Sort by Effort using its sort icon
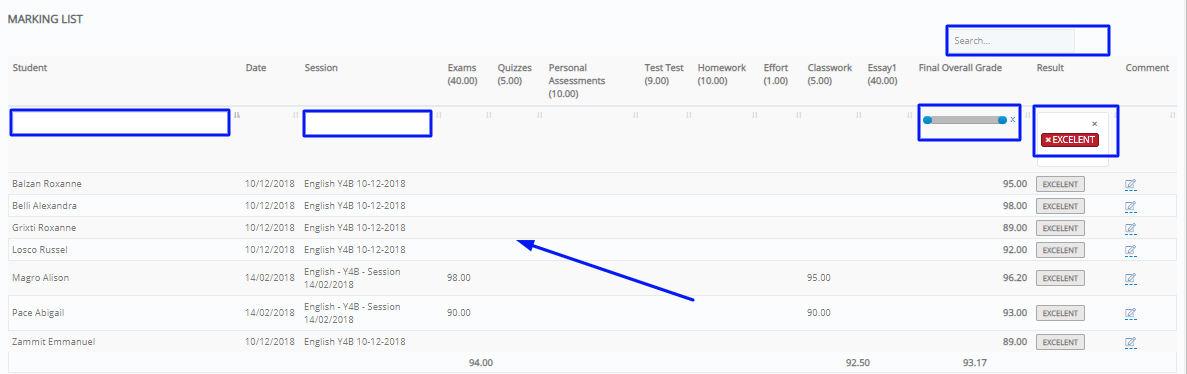This screenshot has height=374, width=1187. coord(798,115)
